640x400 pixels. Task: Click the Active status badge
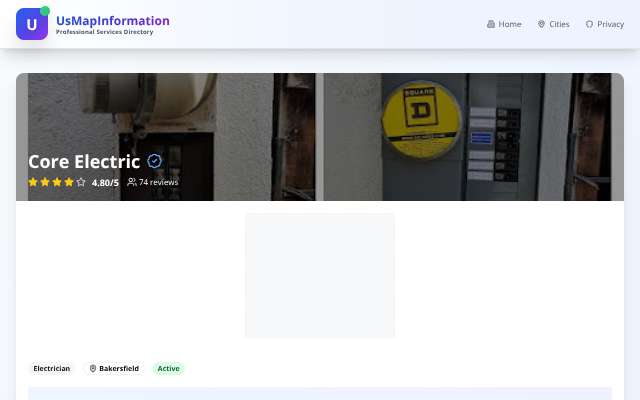pos(169,369)
